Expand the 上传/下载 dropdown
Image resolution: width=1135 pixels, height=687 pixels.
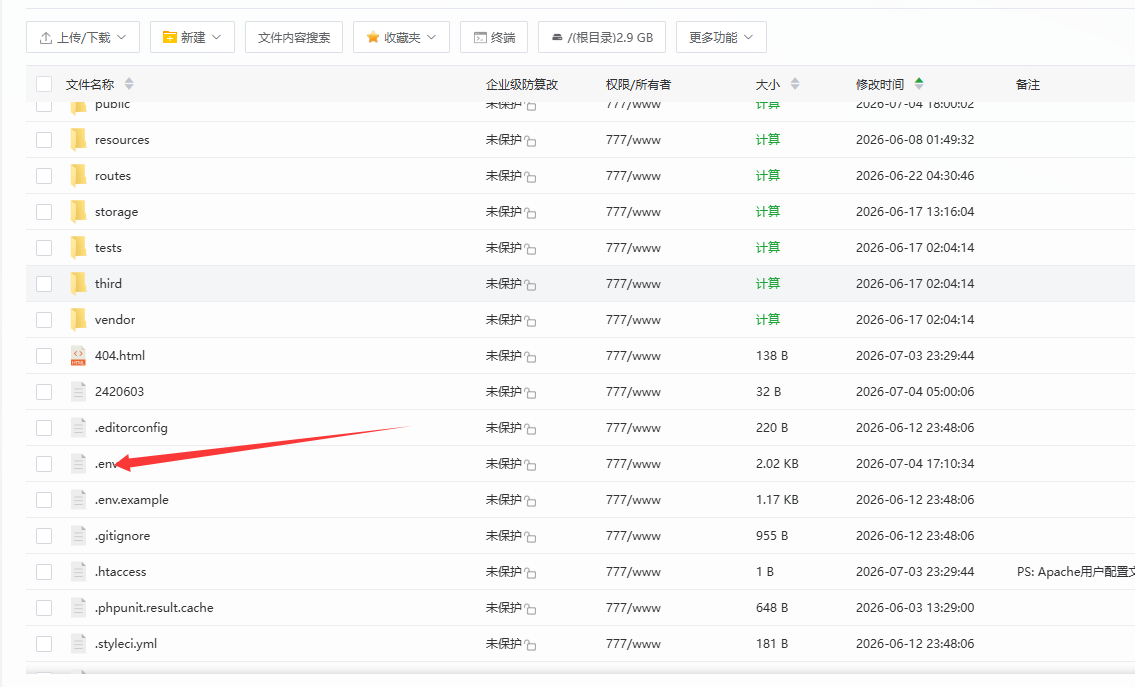83,37
